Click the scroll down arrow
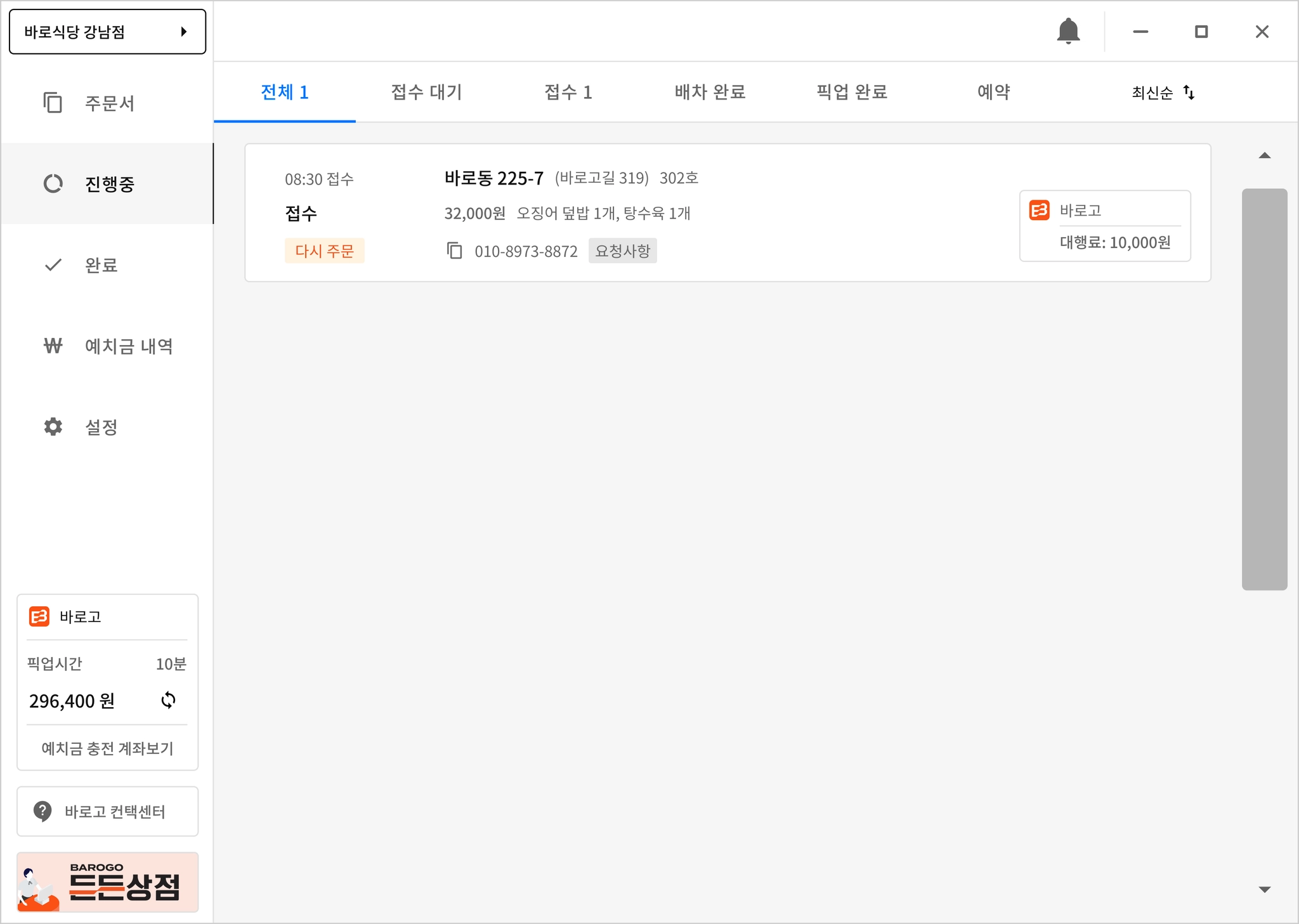The width and height of the screenshot is (1299, 924). [1264, 889]
